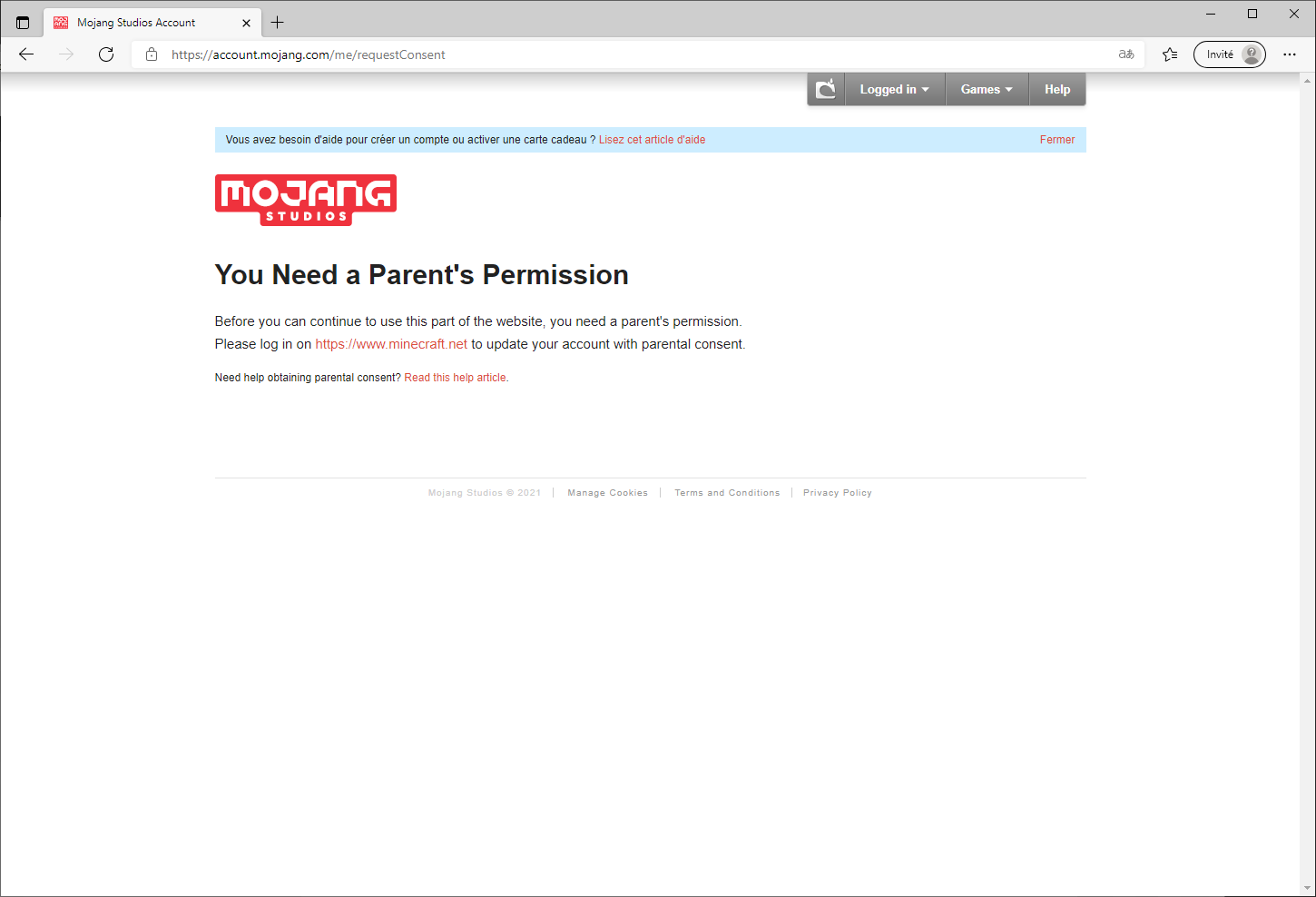This screenshot has width=1316, height=897.
Task: Open the favorites star list icon
Action: [1170, 54]
